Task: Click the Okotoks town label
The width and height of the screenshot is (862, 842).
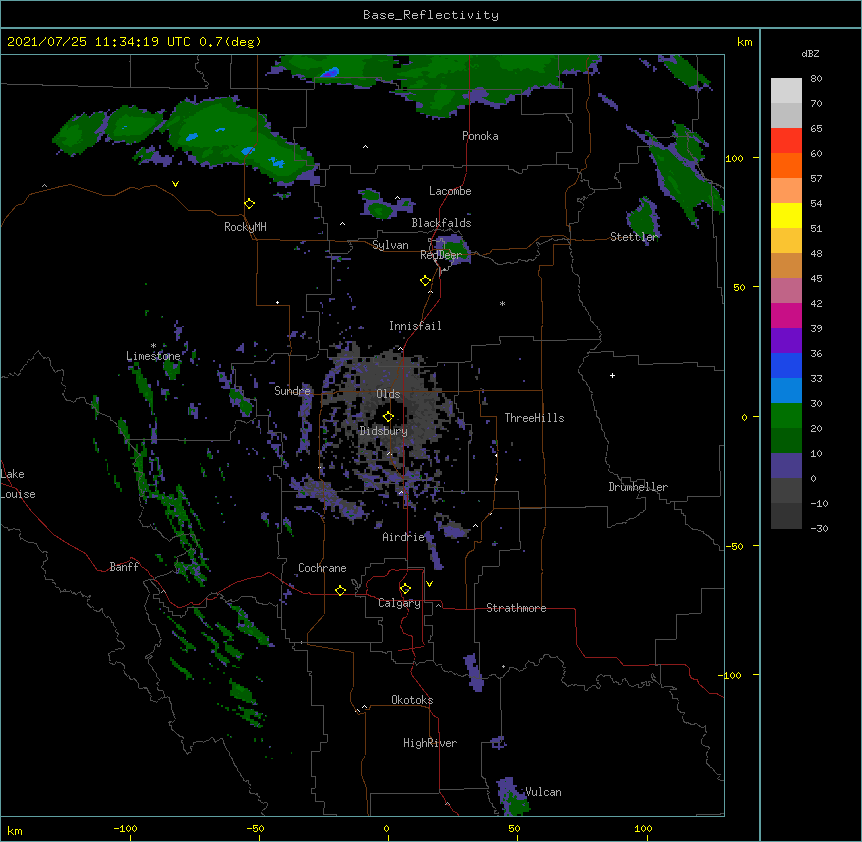Action: coord(412,700)
